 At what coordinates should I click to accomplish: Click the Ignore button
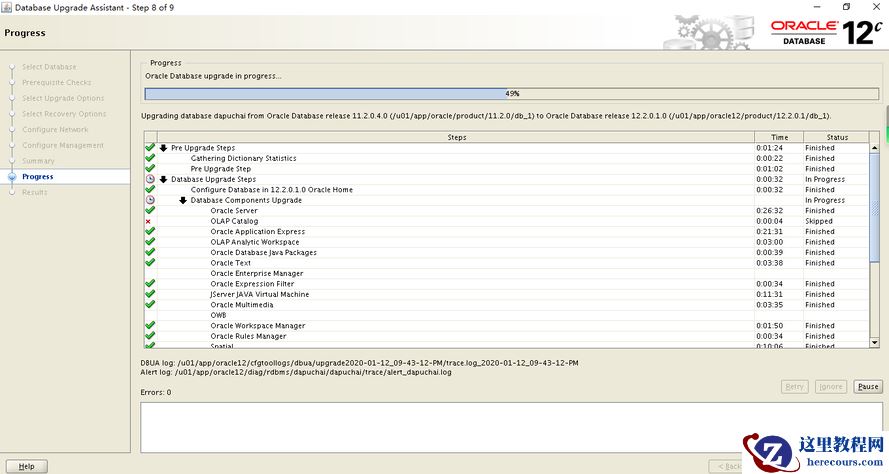pos(831,387)
